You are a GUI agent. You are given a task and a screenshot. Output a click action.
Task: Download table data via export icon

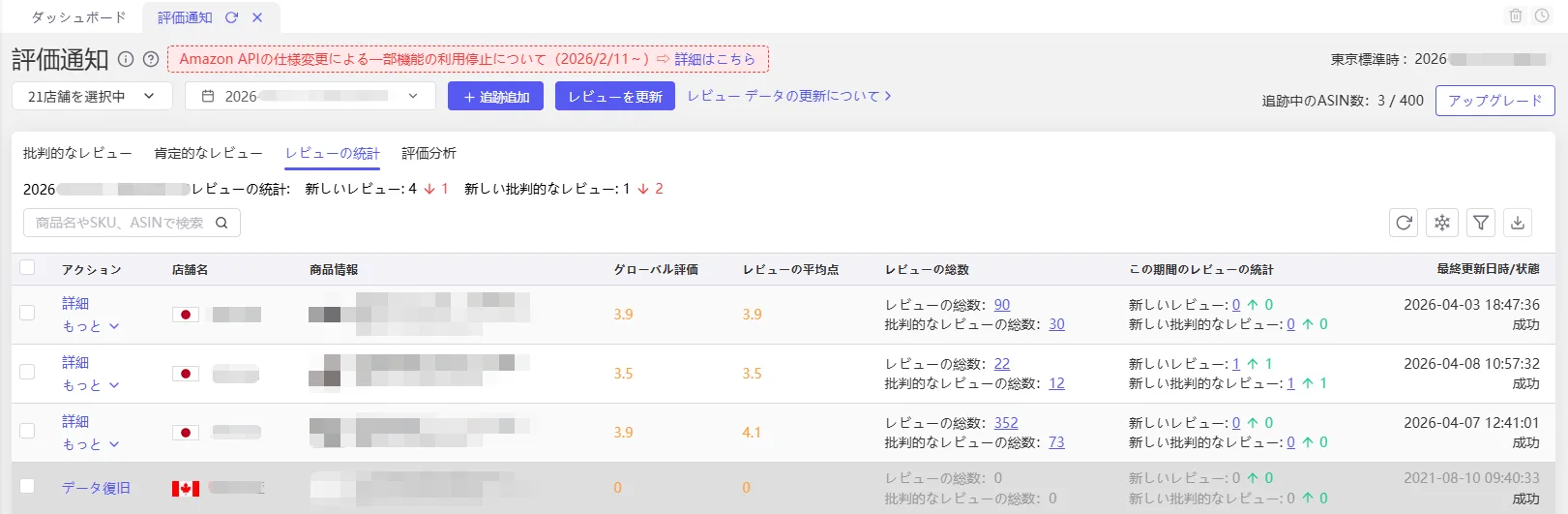pyautogui.click(x=1519, y=223)
